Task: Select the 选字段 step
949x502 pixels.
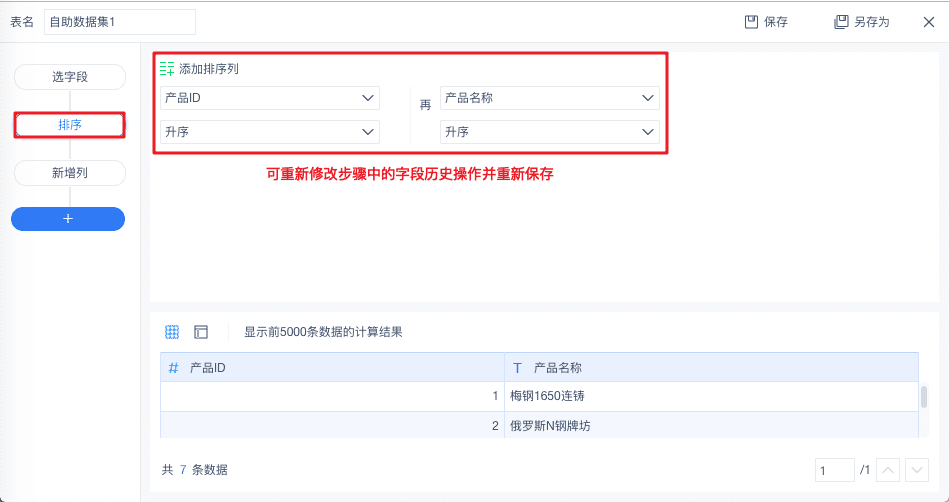Action: [x=70, y=77]
